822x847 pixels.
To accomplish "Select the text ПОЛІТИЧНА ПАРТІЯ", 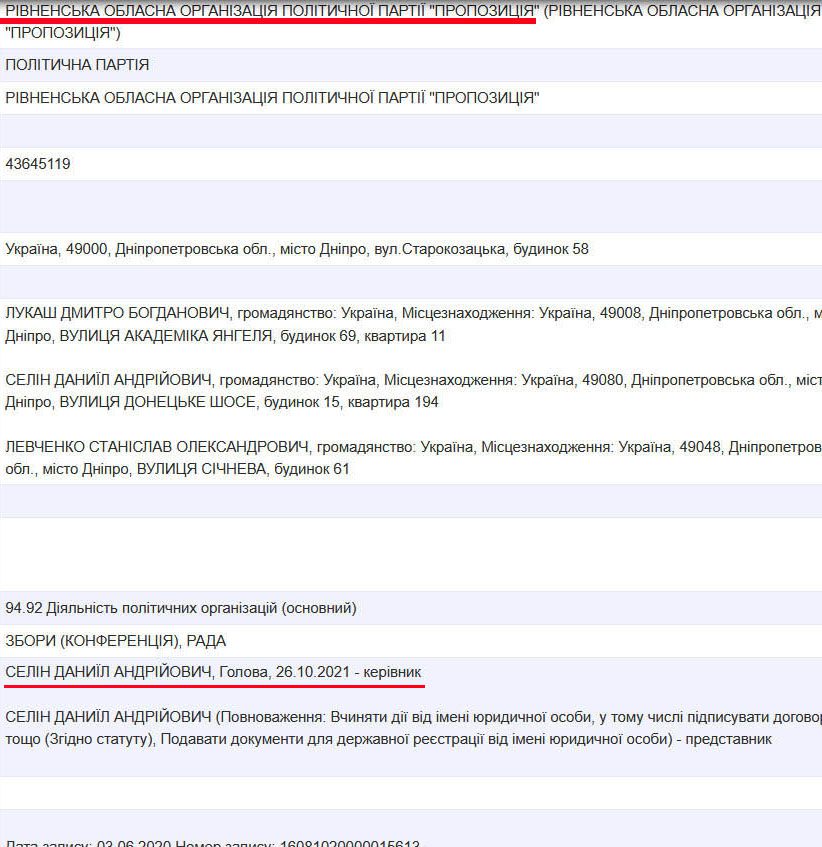I will (x=77, y=65).
